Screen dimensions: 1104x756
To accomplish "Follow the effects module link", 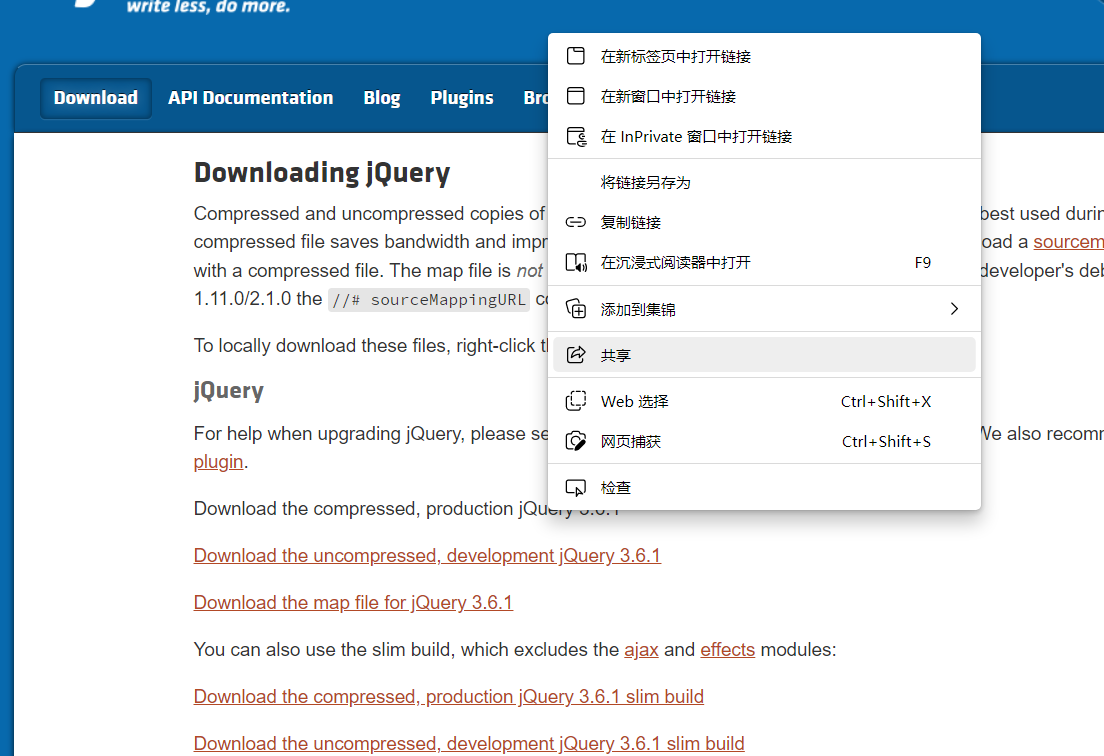I will 727,649.
